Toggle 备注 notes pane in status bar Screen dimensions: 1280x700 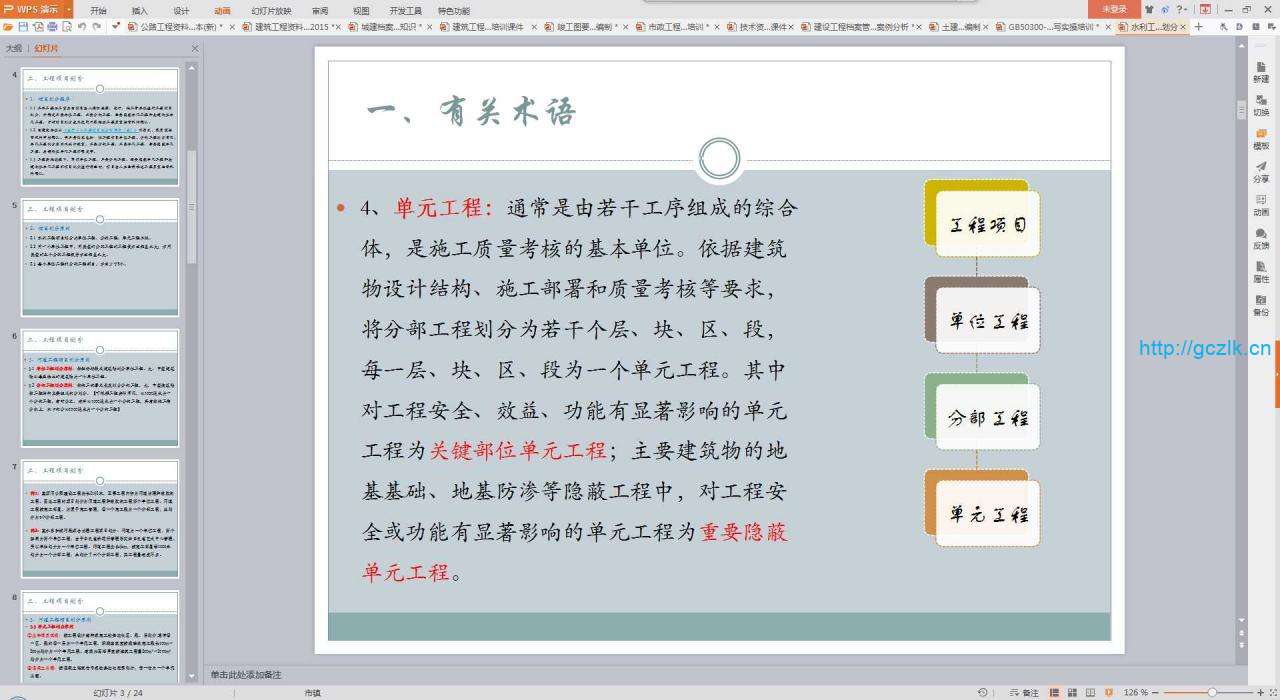click(x=1024, y=692)
